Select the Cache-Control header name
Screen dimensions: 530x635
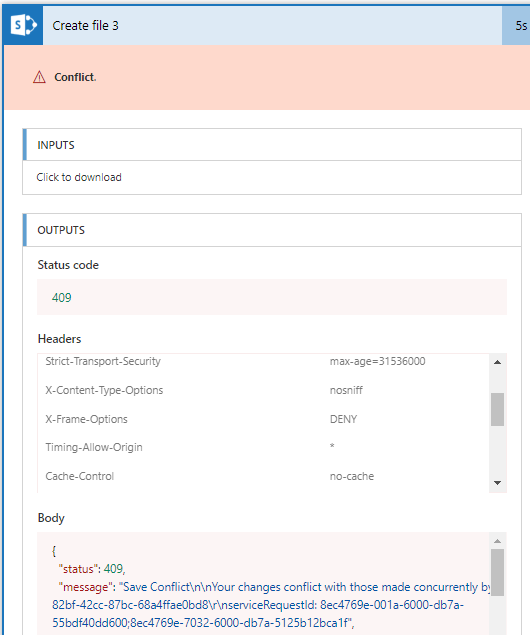click(x=80, y=476)
